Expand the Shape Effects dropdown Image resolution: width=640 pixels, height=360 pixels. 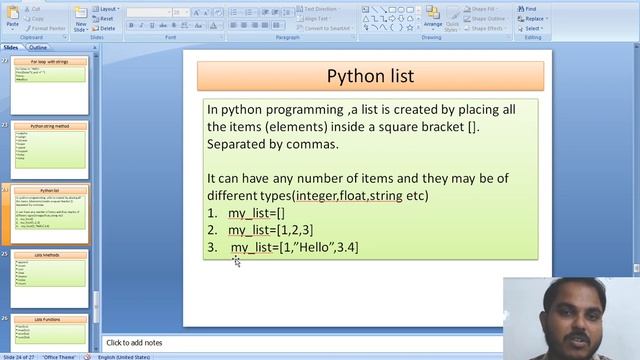[x=485, y=28]
